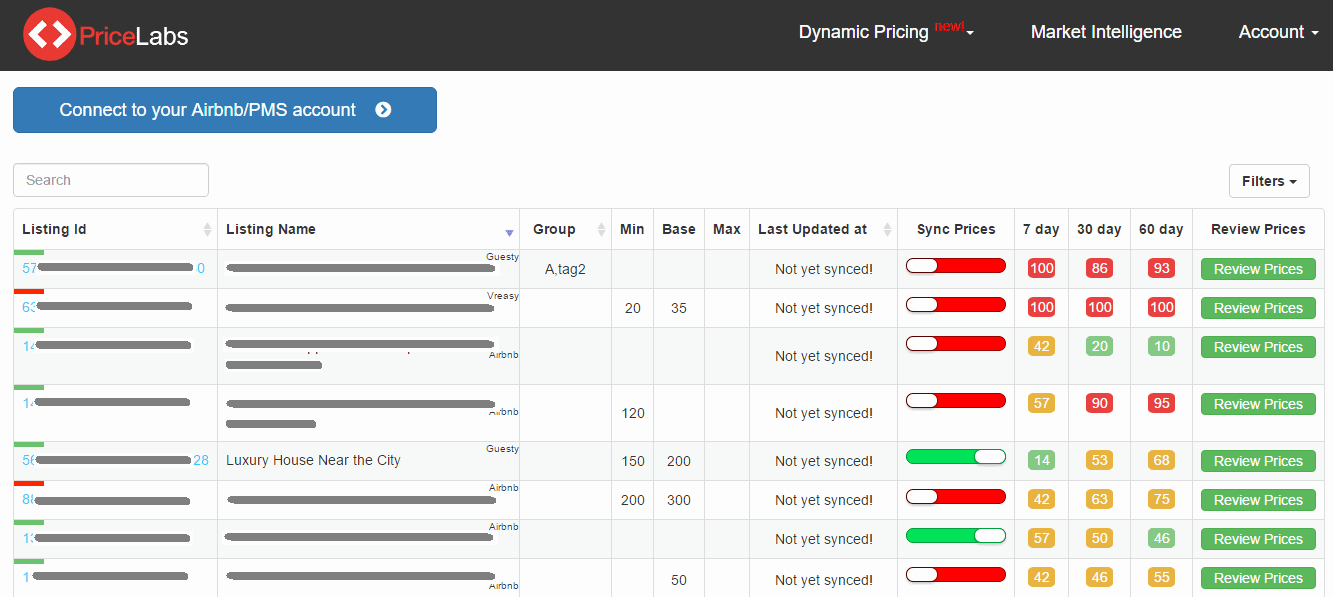Toggle sync off for Luxury House listing
This screenshot has height=597, width=1333.
click(956, 456)
